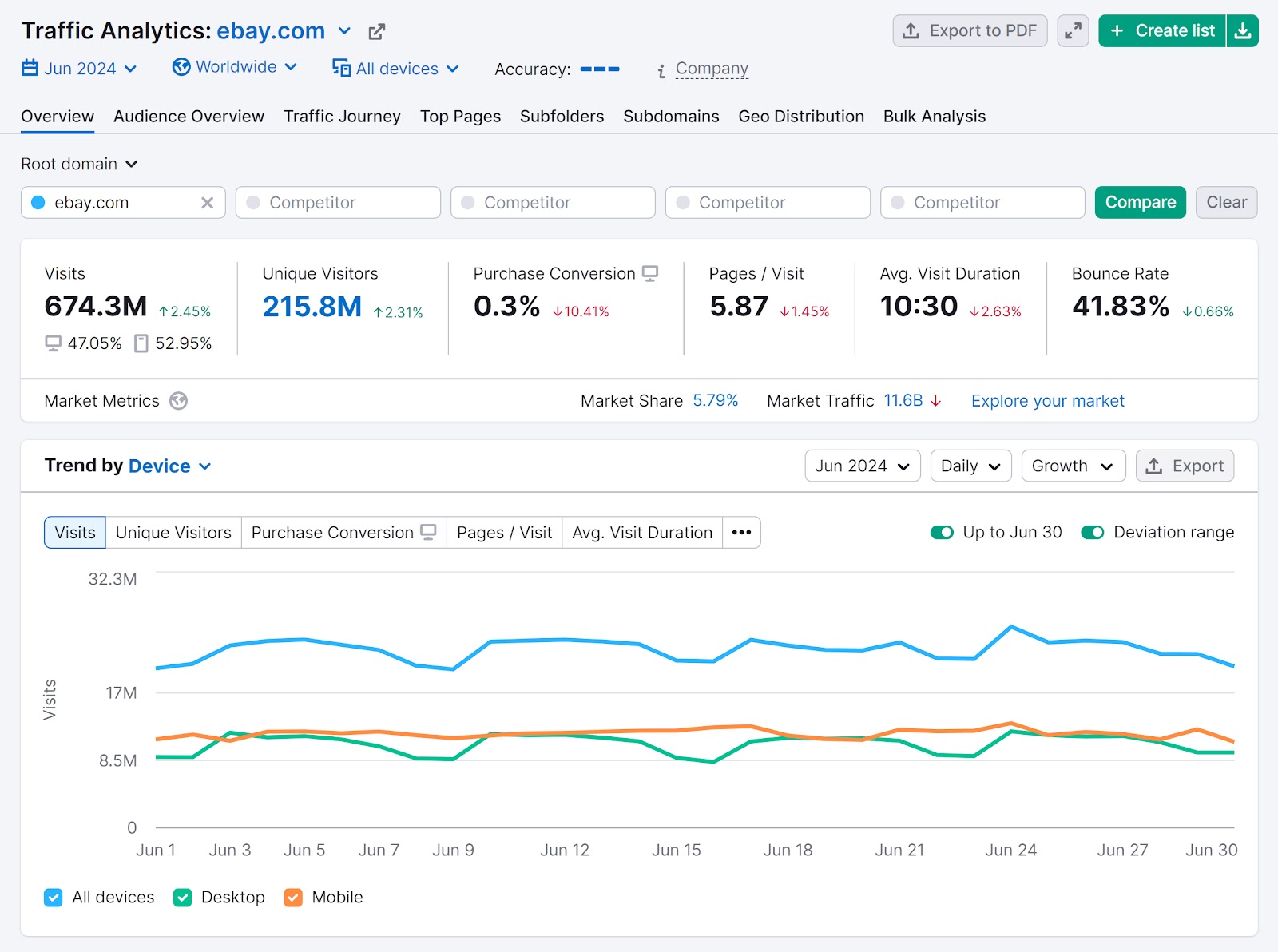Switch to the Audience Overview tab
The height and width of the screenshot is (952, 1278).
(189, 117)
